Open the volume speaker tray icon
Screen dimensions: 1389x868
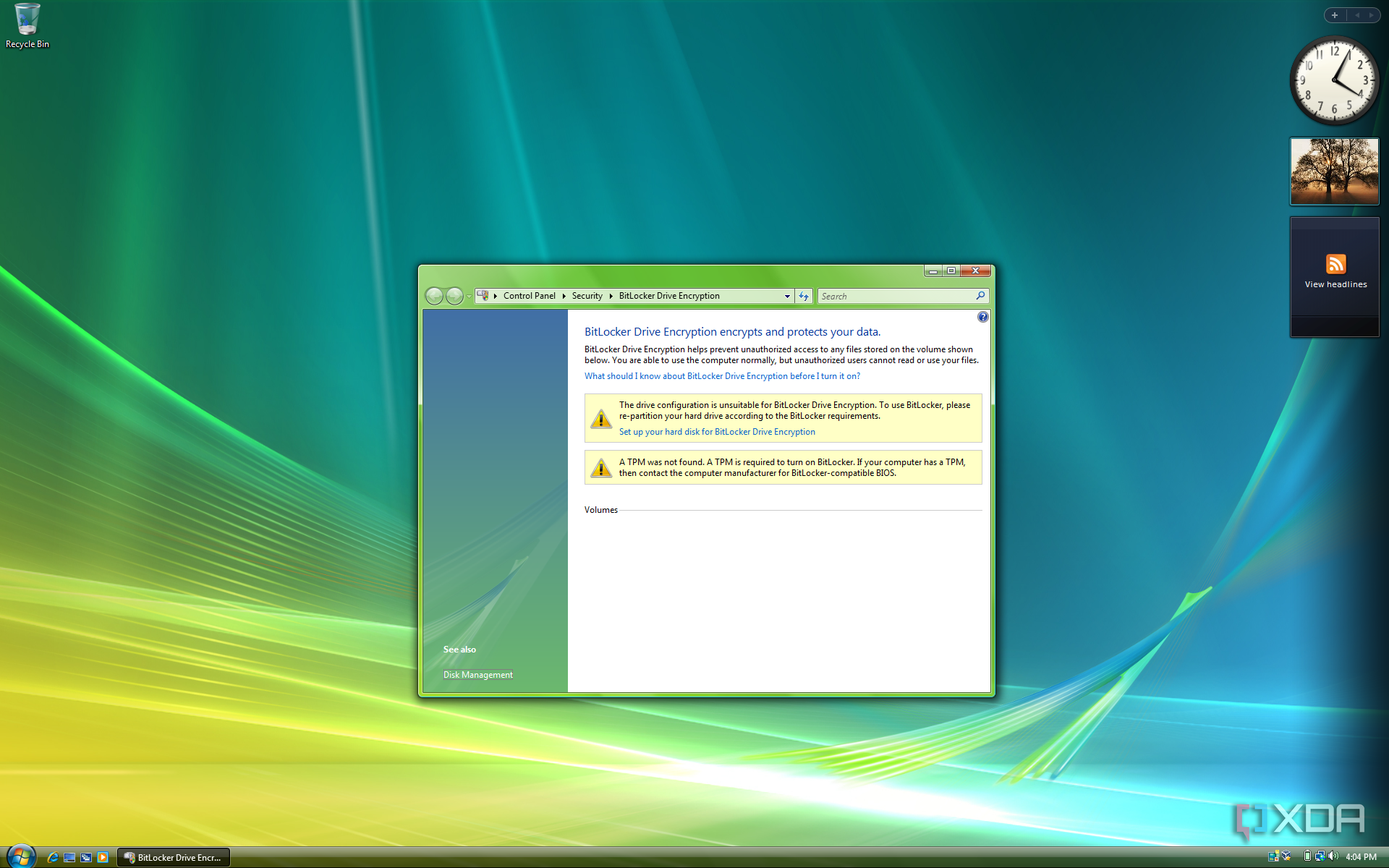pos(1333,856)
